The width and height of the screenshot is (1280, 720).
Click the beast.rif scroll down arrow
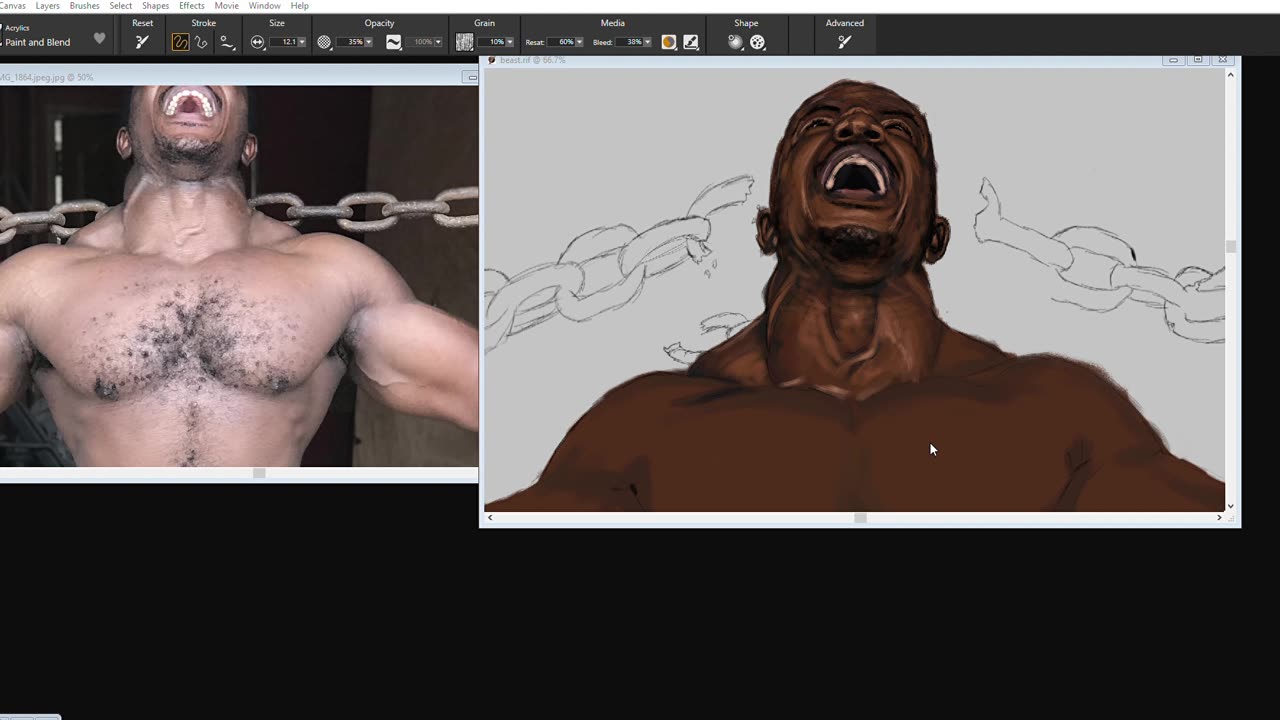(1231, 507)
